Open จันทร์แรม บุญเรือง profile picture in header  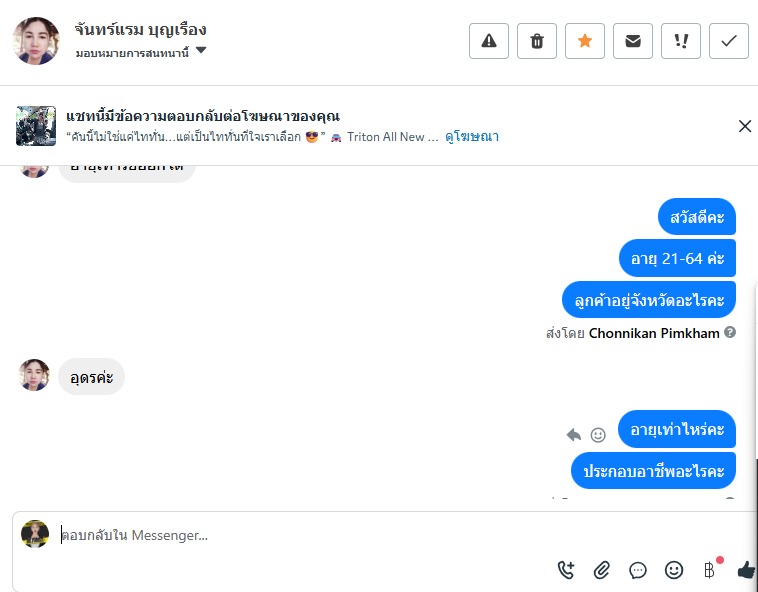(36, 41)
